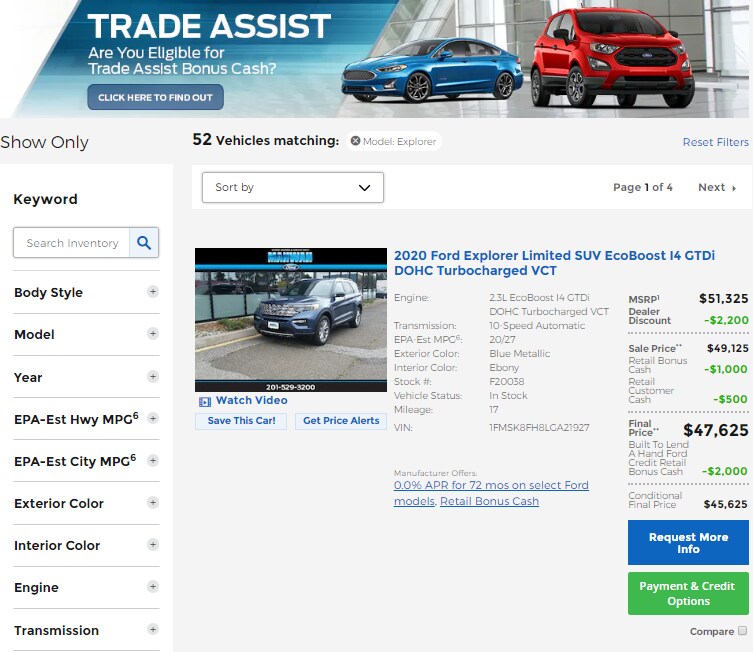Click the exterior color 'Blue Metallic' value
This screenshot has width=753, height=652.
point(520,353)
